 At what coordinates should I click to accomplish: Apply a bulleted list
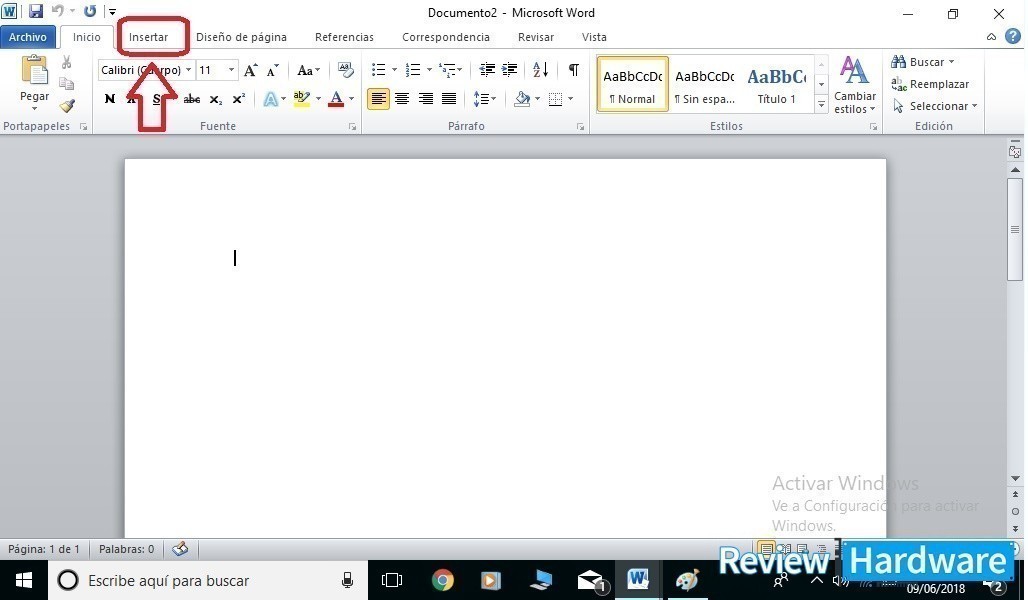click(378, 70)
